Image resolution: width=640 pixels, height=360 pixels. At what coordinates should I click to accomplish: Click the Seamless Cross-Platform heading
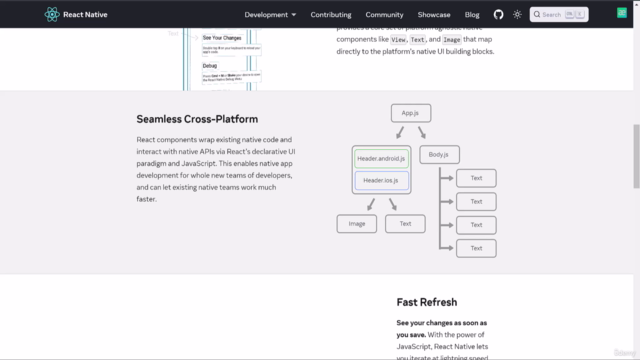click(197, 119)
